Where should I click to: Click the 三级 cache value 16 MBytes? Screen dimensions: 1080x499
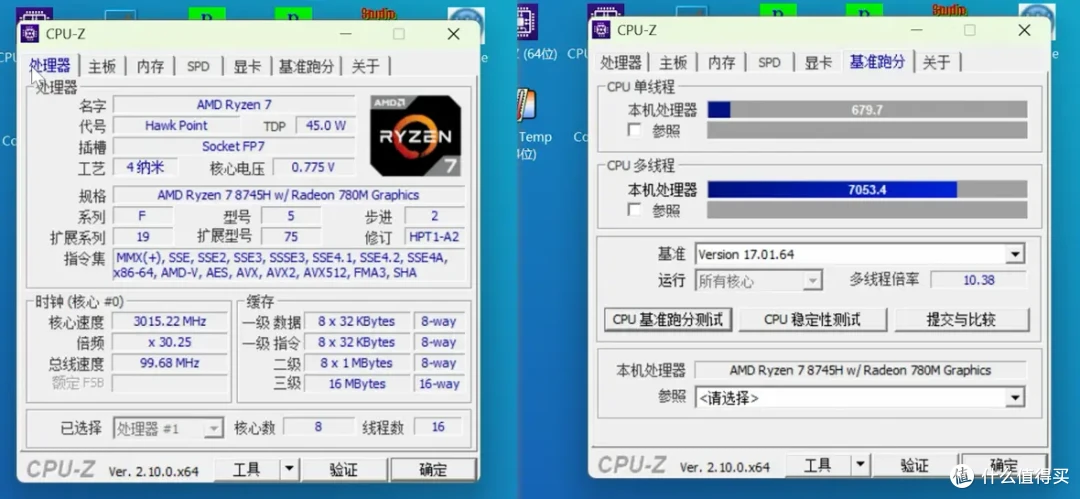tap(357, 384)
